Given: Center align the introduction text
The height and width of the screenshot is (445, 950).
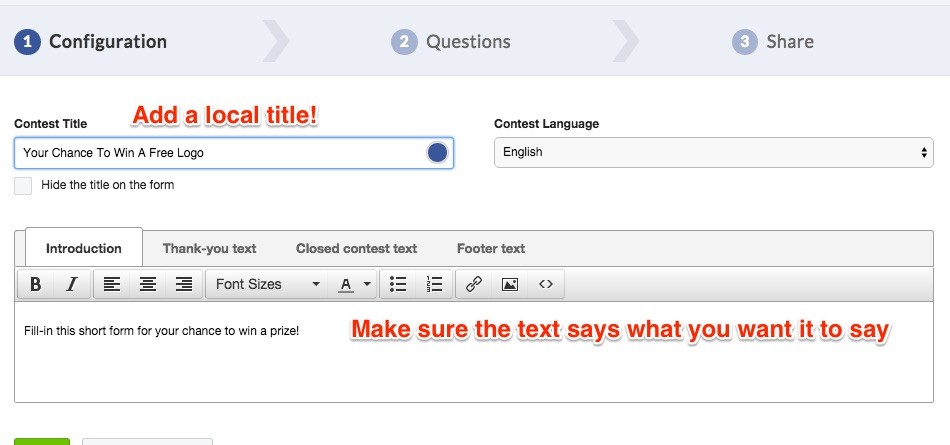Looking at the screenshot, I should pos(148,284).
